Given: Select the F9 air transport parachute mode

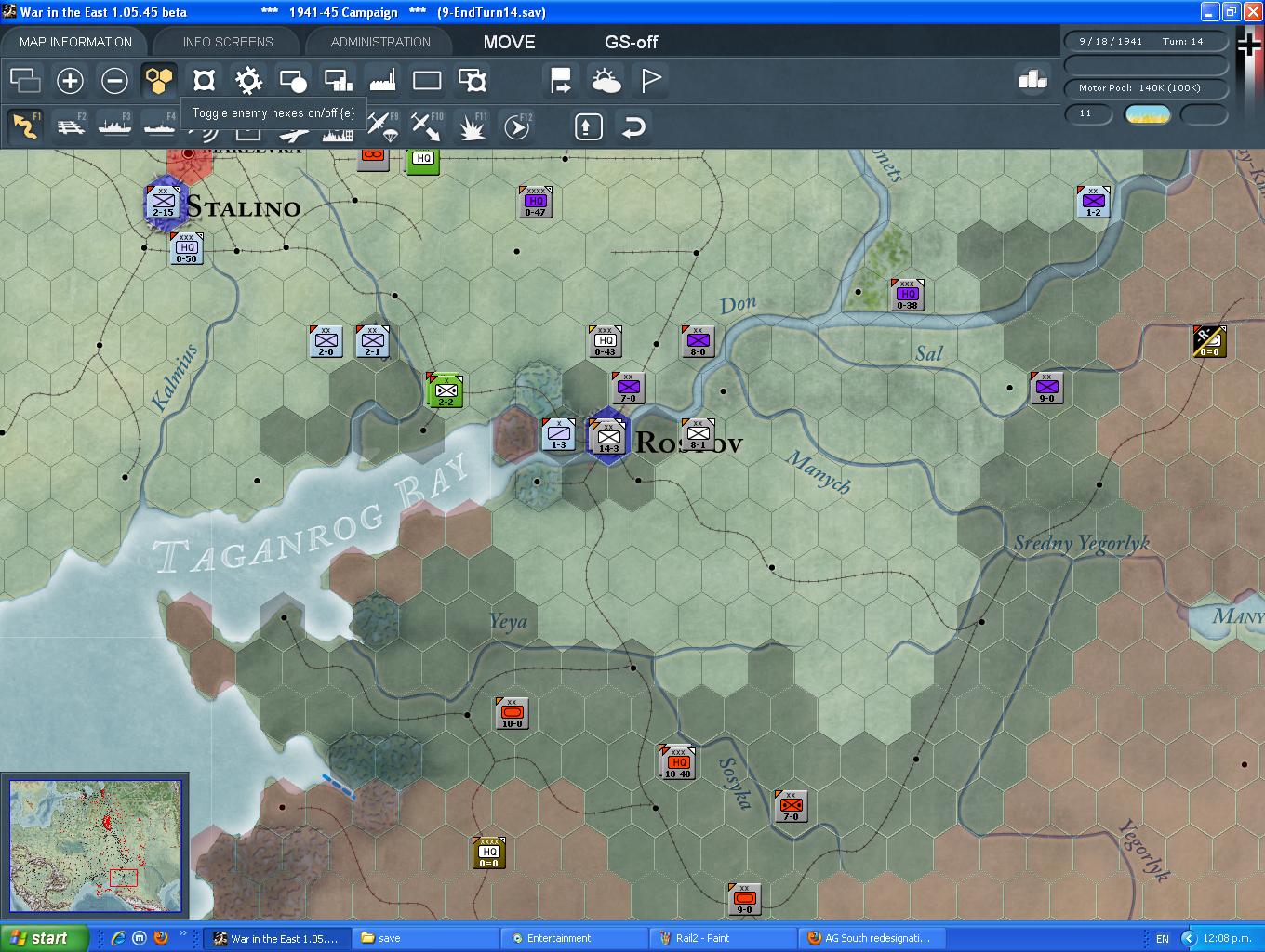Looking at the screenshot, I should coord(381,126).
